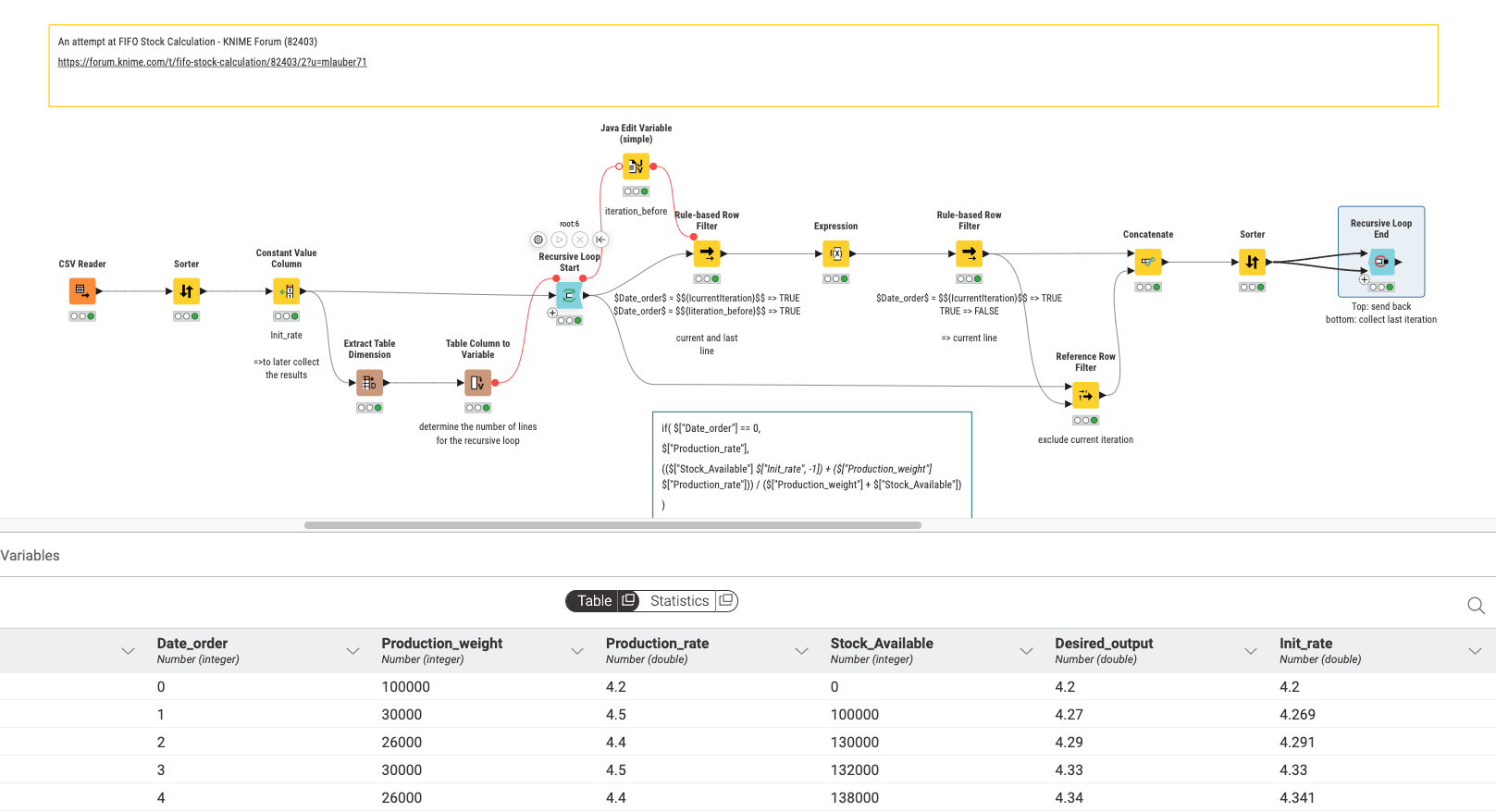
Task: Open Production_rate column header menu
Action: pos(801,651)
